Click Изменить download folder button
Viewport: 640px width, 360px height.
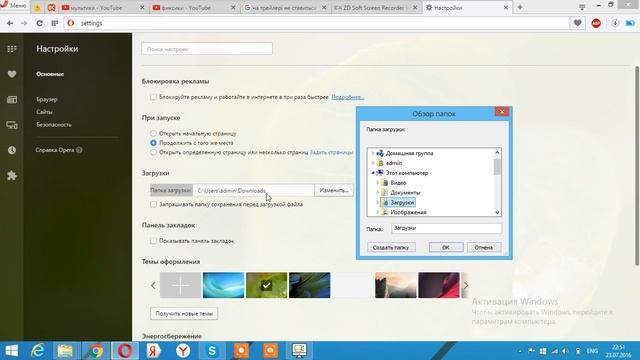(x=334, y=190)
